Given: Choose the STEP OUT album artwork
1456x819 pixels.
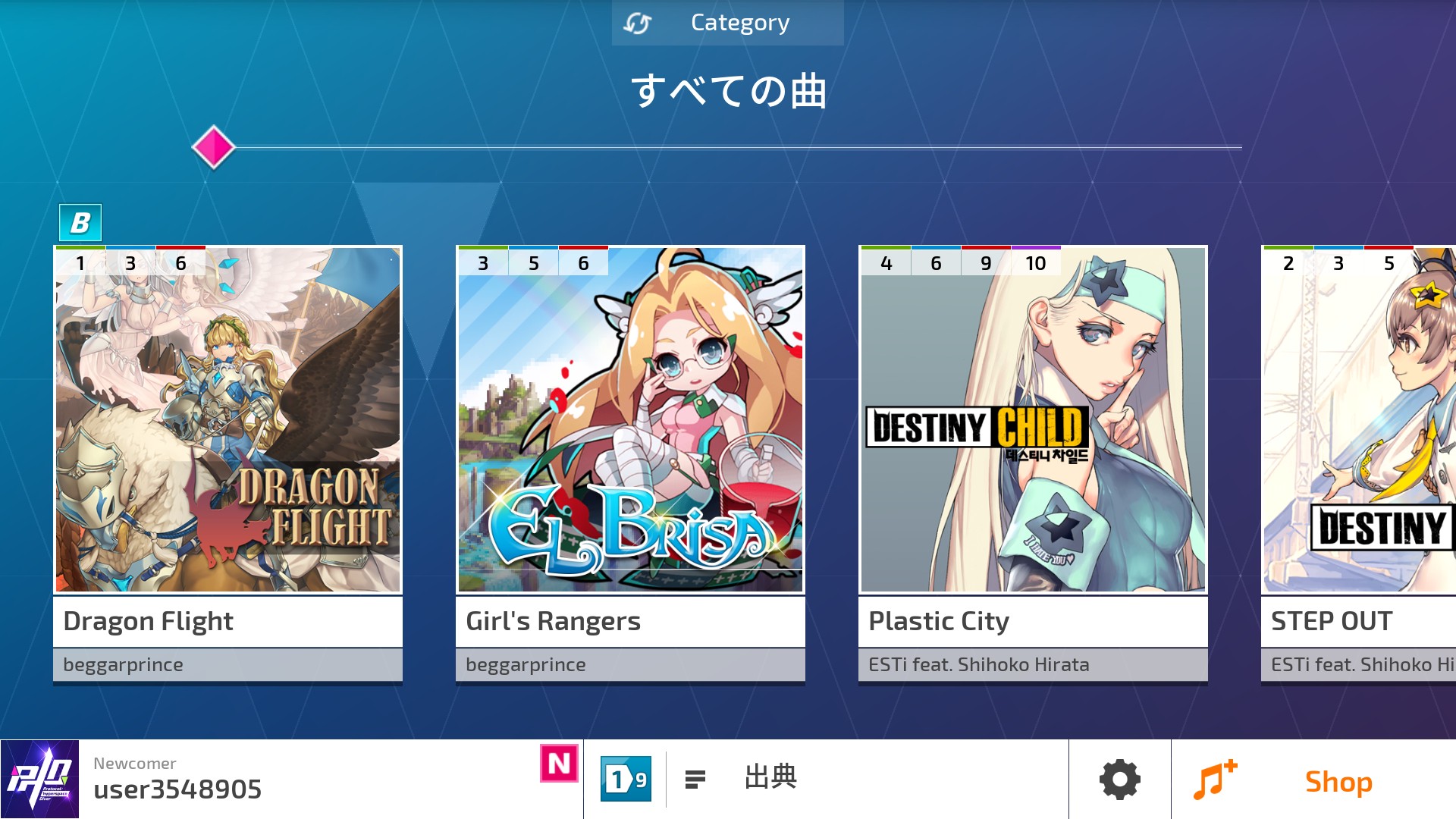Looking at the screenshot, I should point(1359,419).
